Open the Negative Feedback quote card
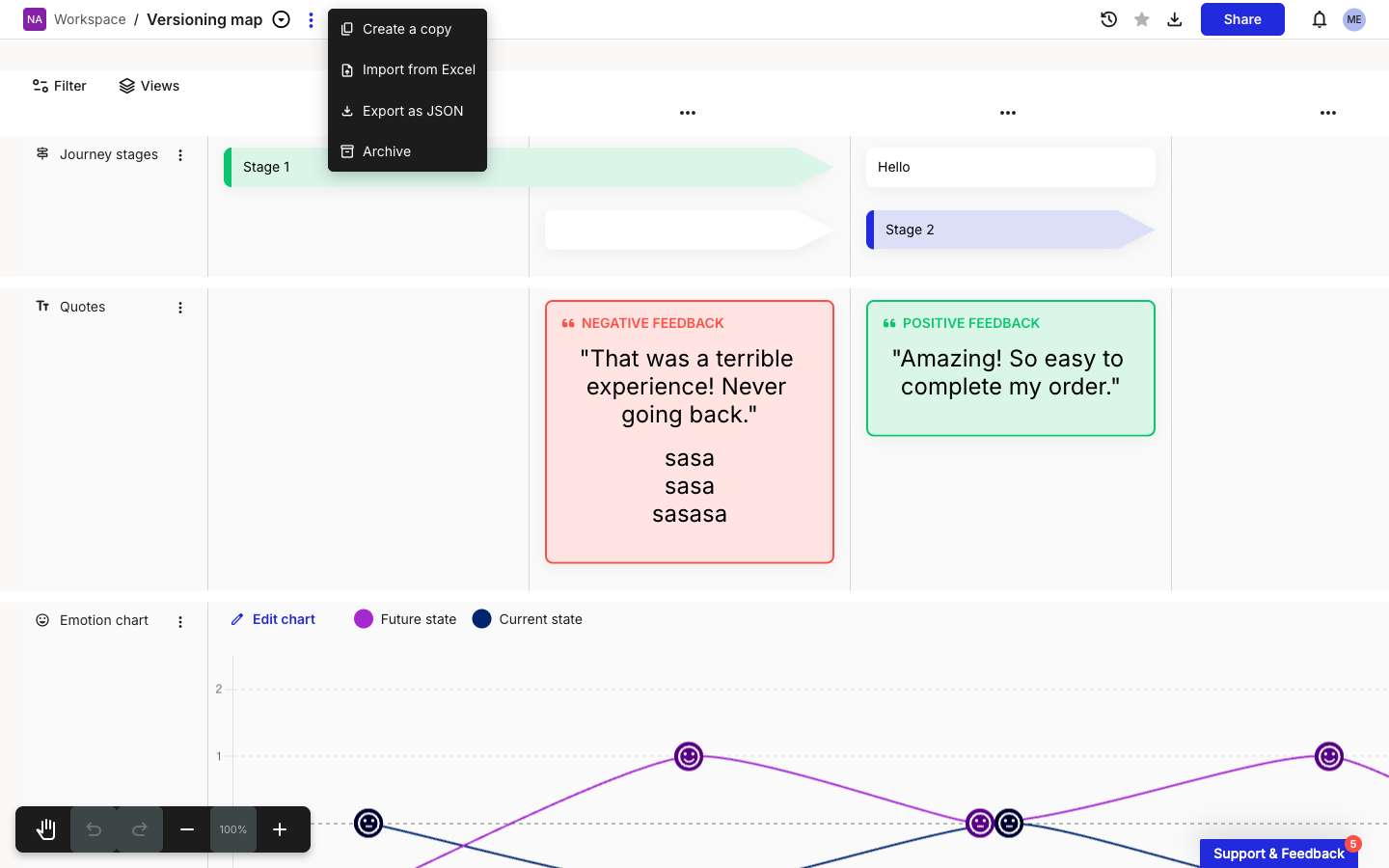Image resolution: width=1389 pixels, height=868 pixels. click(x=690, y=432)
